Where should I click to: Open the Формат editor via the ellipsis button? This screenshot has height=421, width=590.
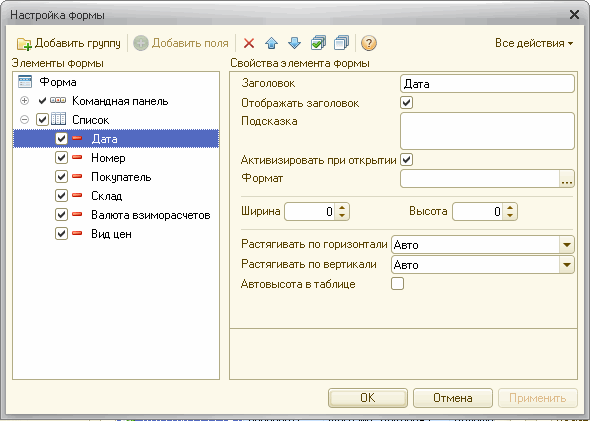[567, 179]
